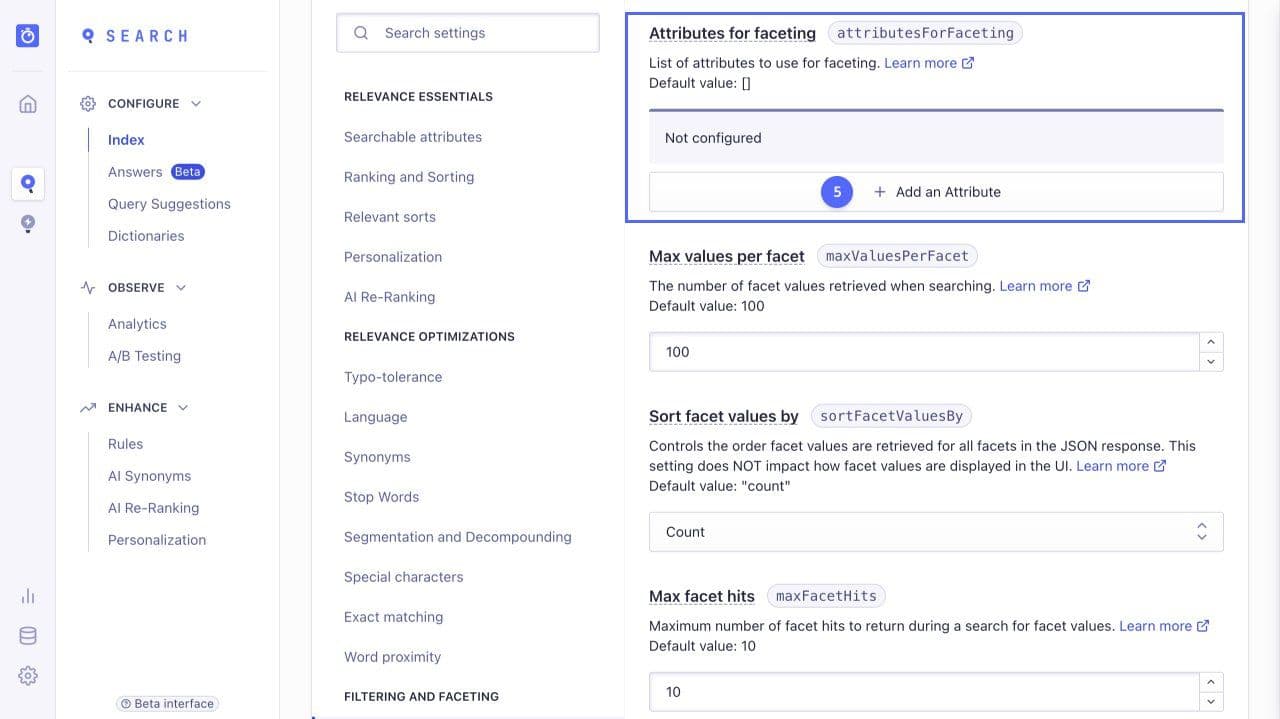
Task: Collapse the OBSERVE section chevron
Action: pos(181,288)
